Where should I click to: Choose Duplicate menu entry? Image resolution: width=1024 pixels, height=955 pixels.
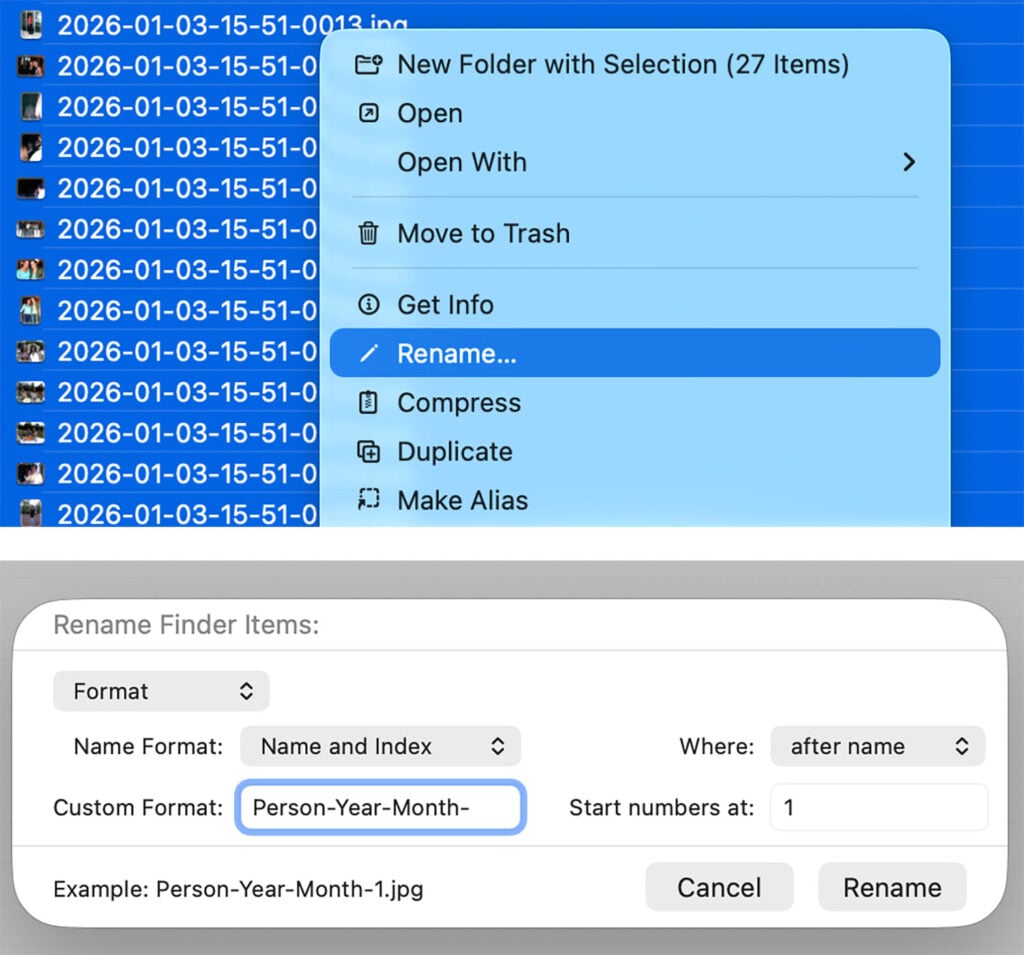[635, 451]
